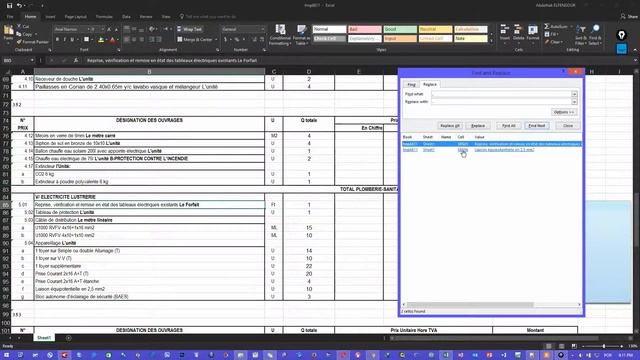Click the AutoSum sigma icon

coord(547,27)
